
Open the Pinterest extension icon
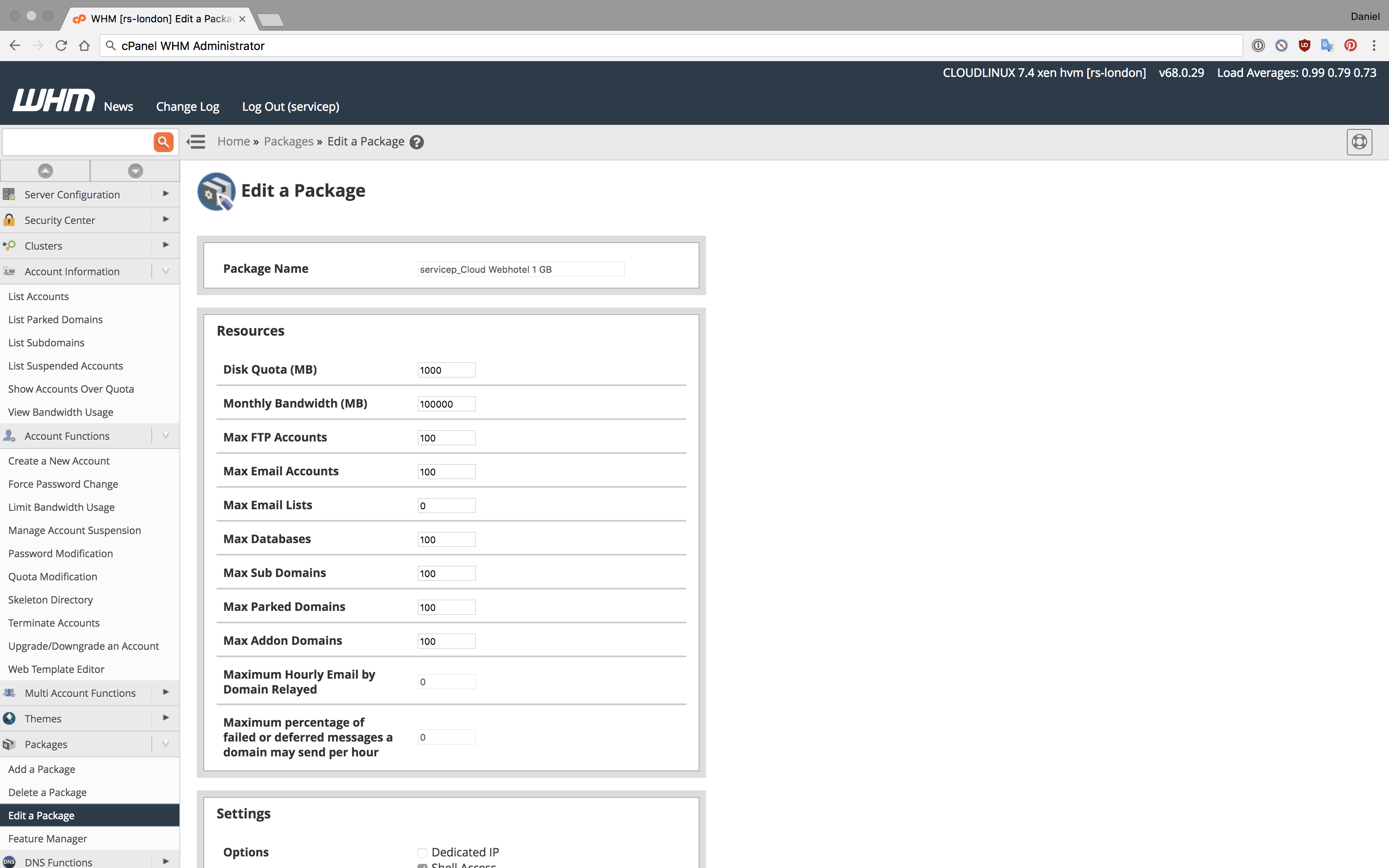click(1350, 45)
